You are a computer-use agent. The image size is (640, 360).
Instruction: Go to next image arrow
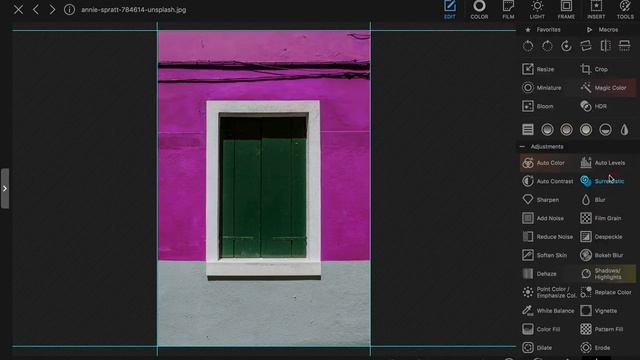tap(52, 9)
